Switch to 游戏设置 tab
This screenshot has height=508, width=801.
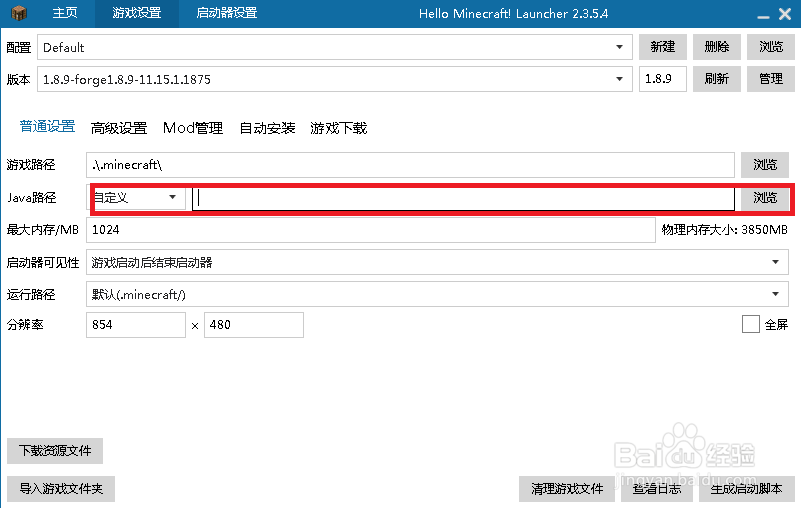137,13
